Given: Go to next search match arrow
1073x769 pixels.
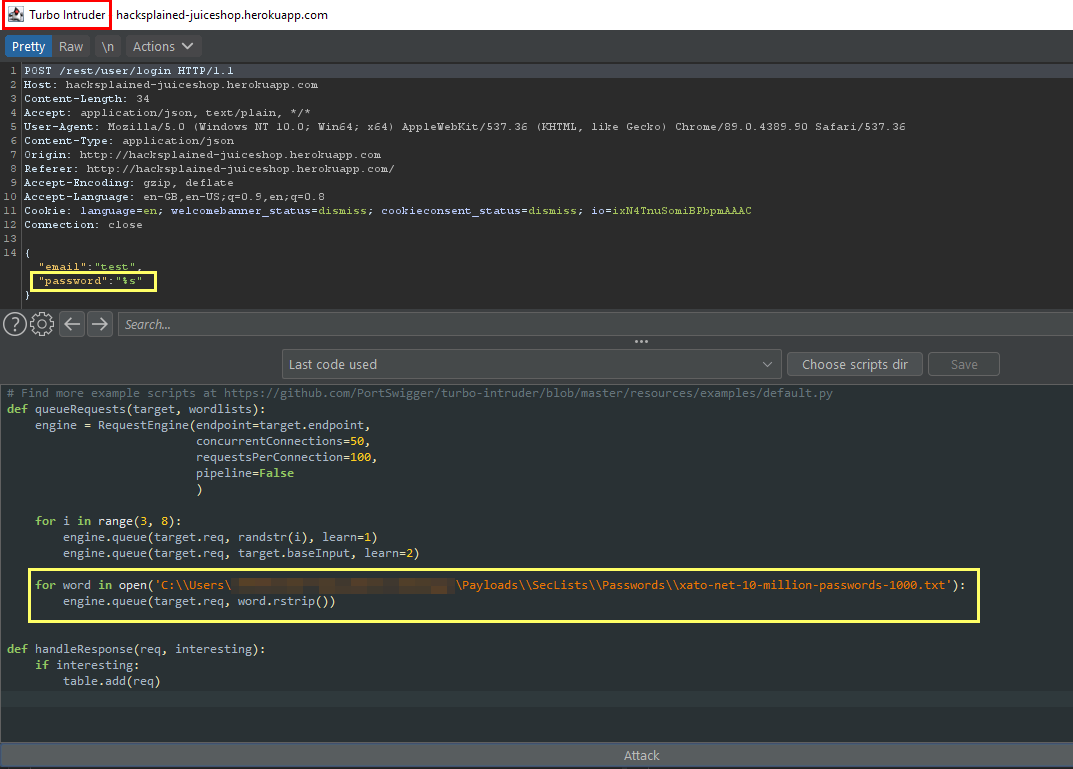Looking at the screenshot, I should pyautogui.click(x=100, y=324).
